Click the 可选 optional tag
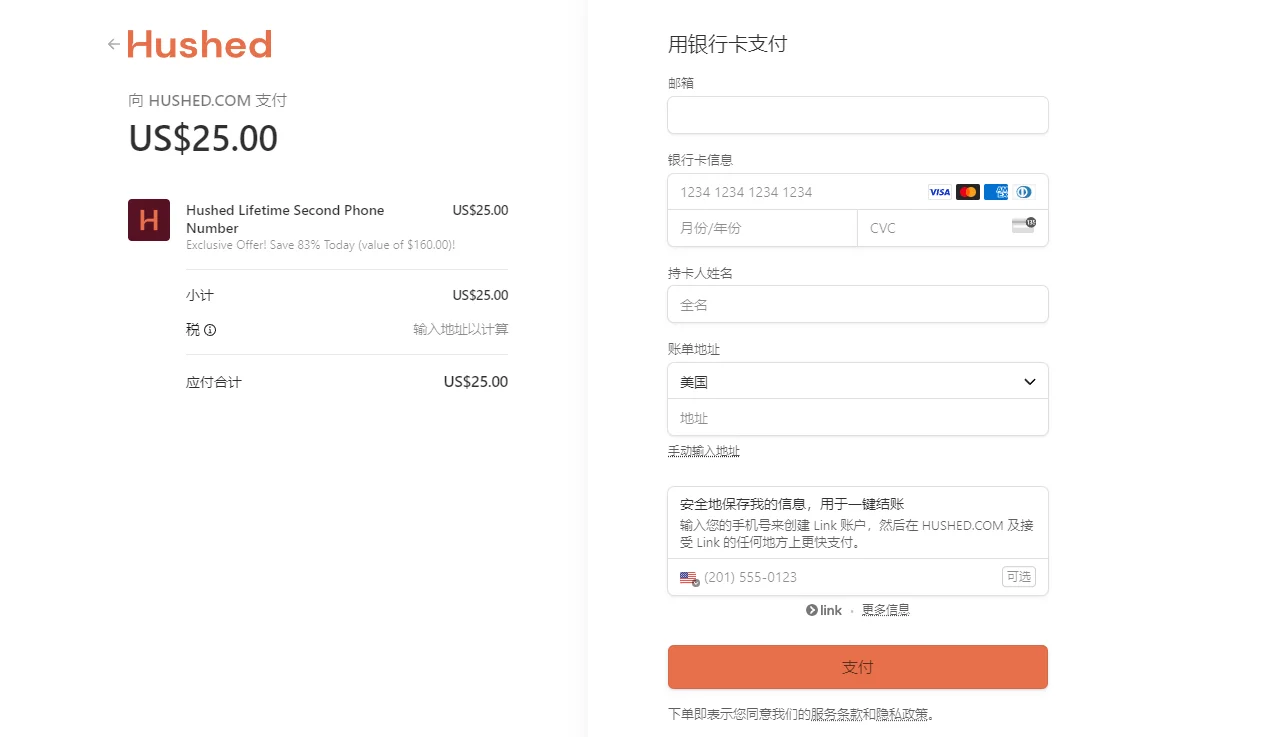This screenshot has width=1272, height=737. coord(1019,577)
